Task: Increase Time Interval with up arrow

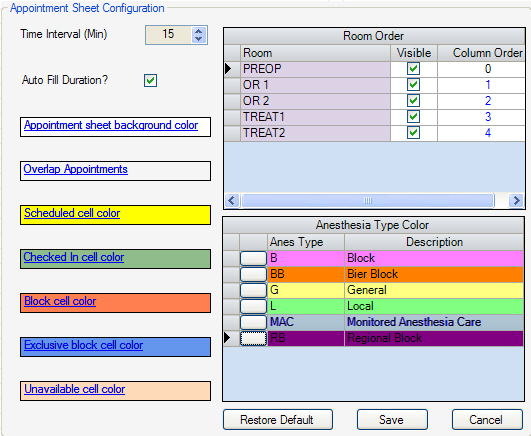Action: click(x=198, y=31)
